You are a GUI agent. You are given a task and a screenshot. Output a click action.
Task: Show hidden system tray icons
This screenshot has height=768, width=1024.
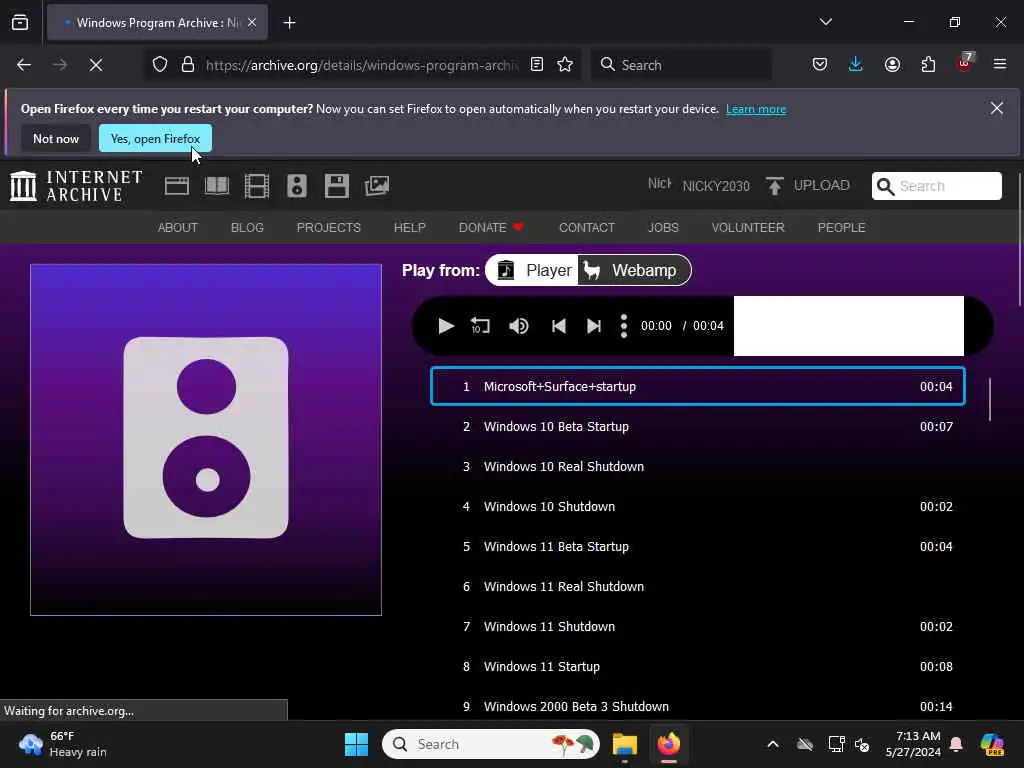[773, 744]
